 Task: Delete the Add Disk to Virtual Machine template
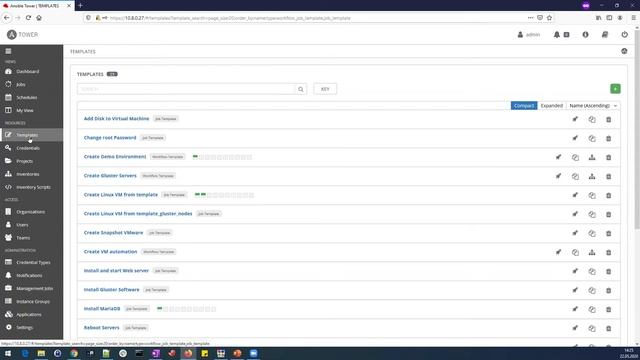pos(609,119)
